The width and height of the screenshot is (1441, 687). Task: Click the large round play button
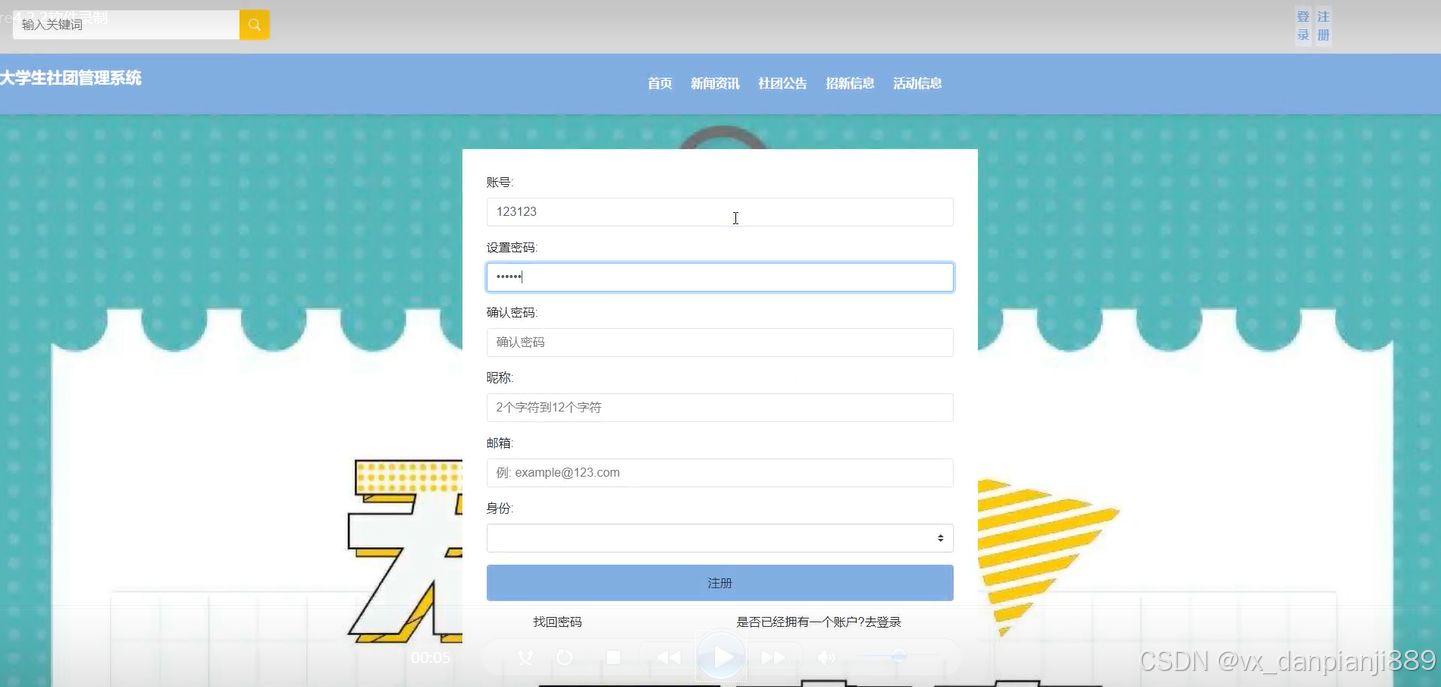coord(721,657)
